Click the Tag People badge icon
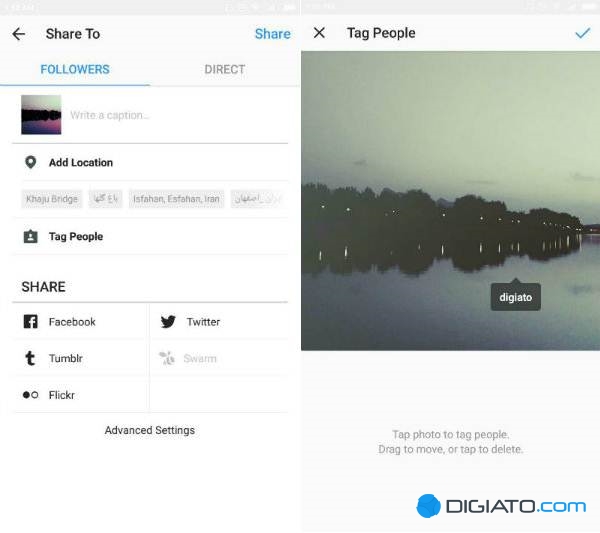The image size is (600, 533). tap(31, 236)
